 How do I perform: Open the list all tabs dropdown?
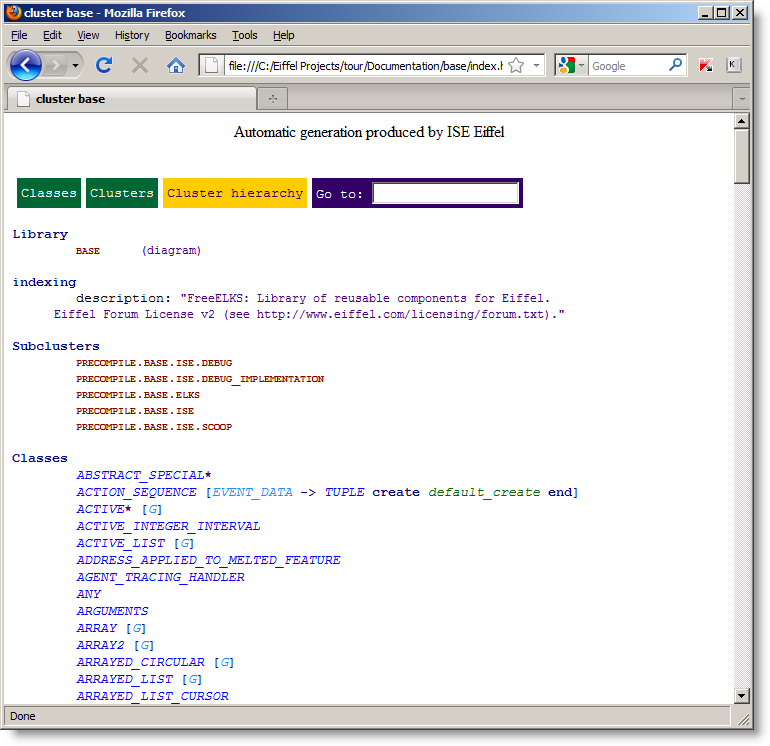(741, 99)
